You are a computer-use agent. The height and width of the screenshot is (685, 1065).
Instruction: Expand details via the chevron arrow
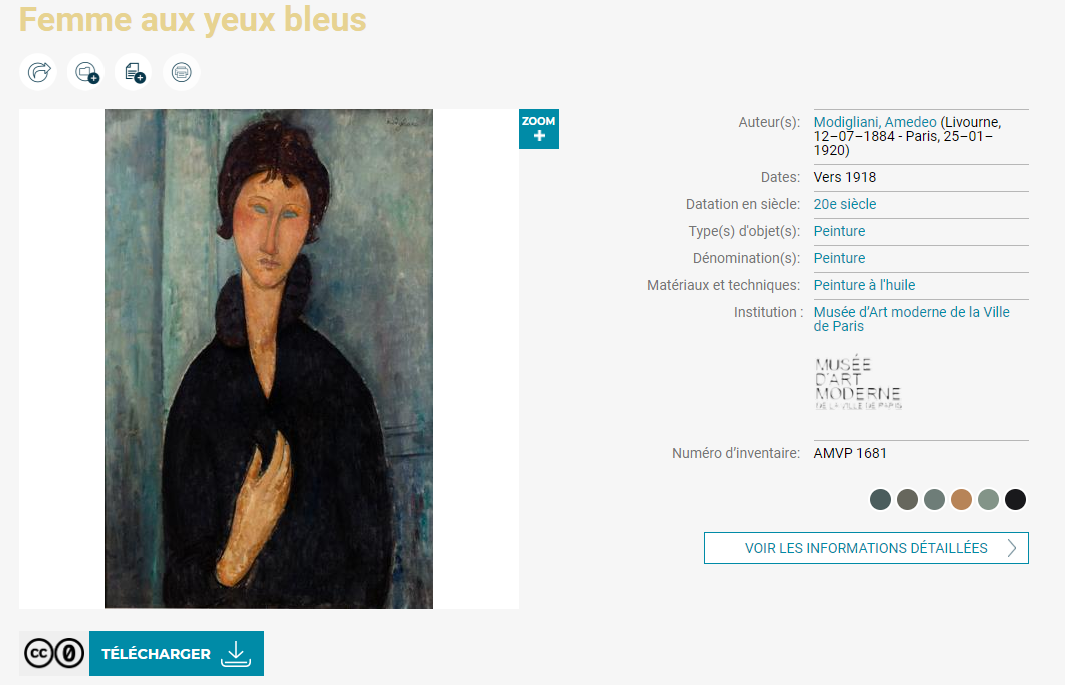click(1012, 547)
